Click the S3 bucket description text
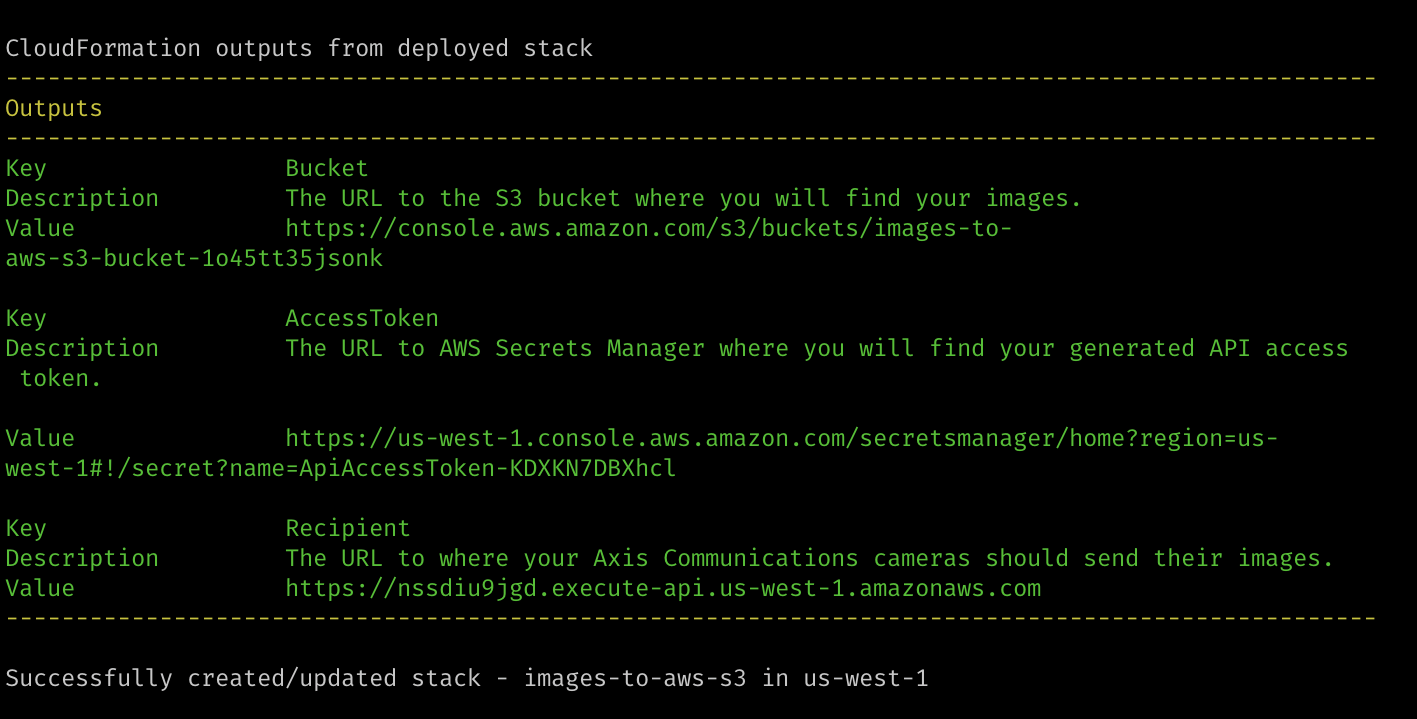Viewport: 1417px width, 719px height. coord(683,199)
